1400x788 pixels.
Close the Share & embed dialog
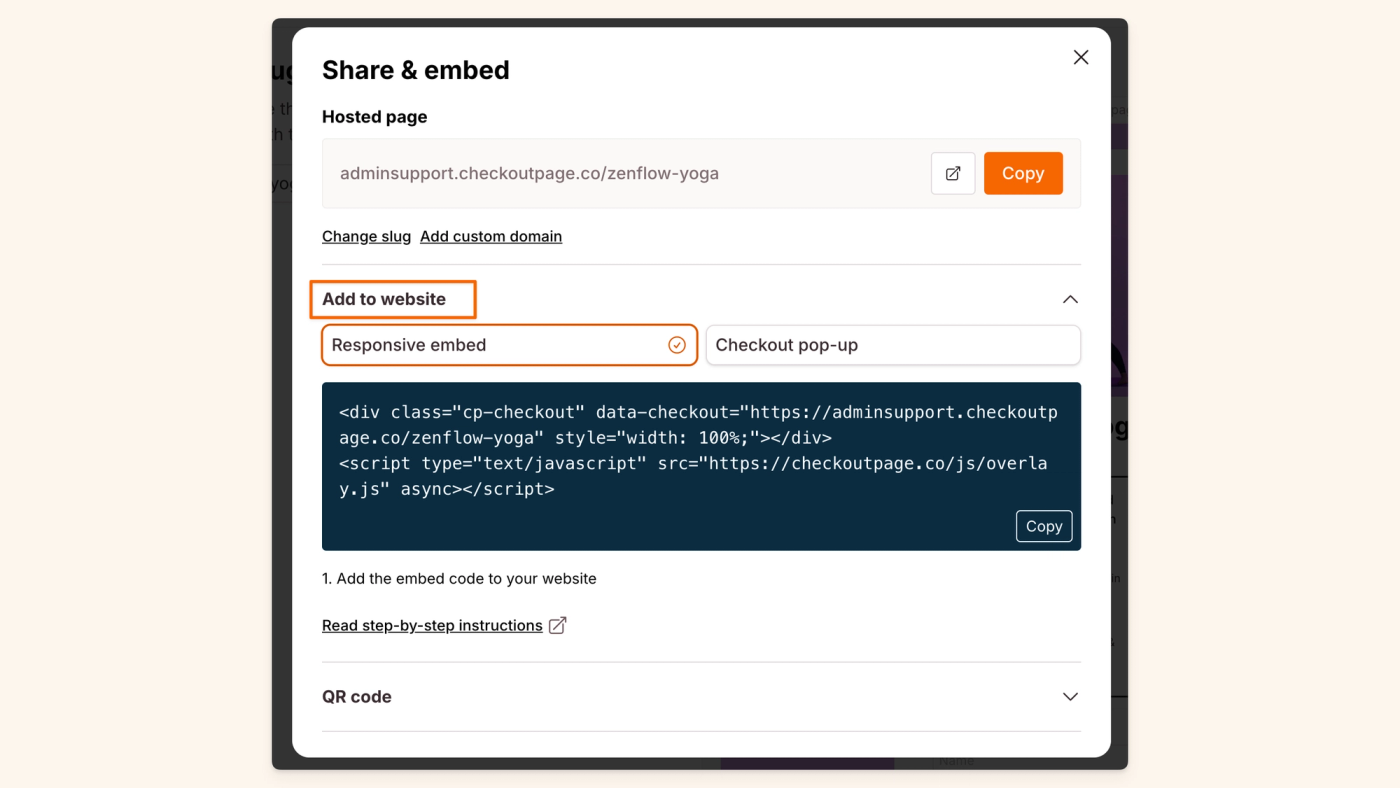click(1081, 58)
